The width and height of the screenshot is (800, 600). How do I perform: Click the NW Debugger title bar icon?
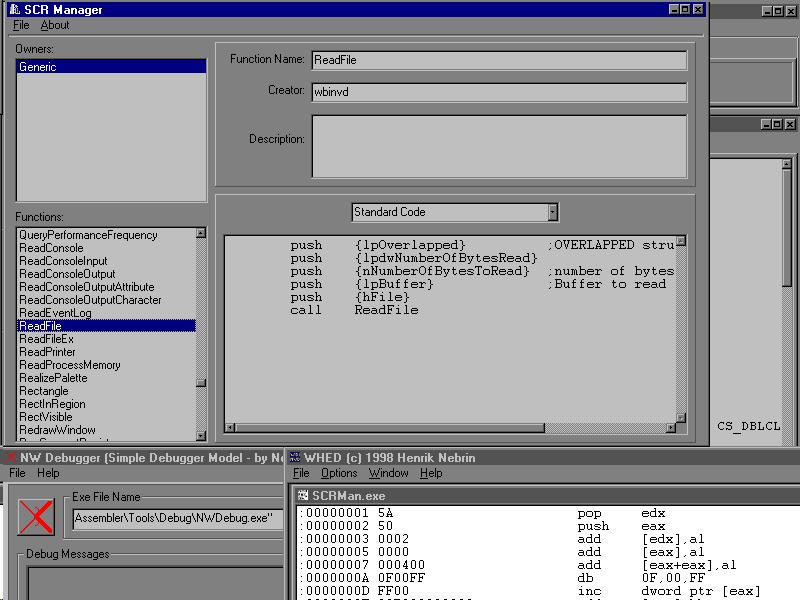[x=11, y=458]
